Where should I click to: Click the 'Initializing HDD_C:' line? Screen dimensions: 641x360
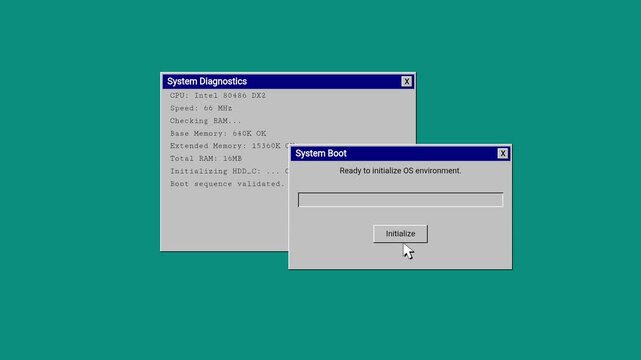point(229,171)
